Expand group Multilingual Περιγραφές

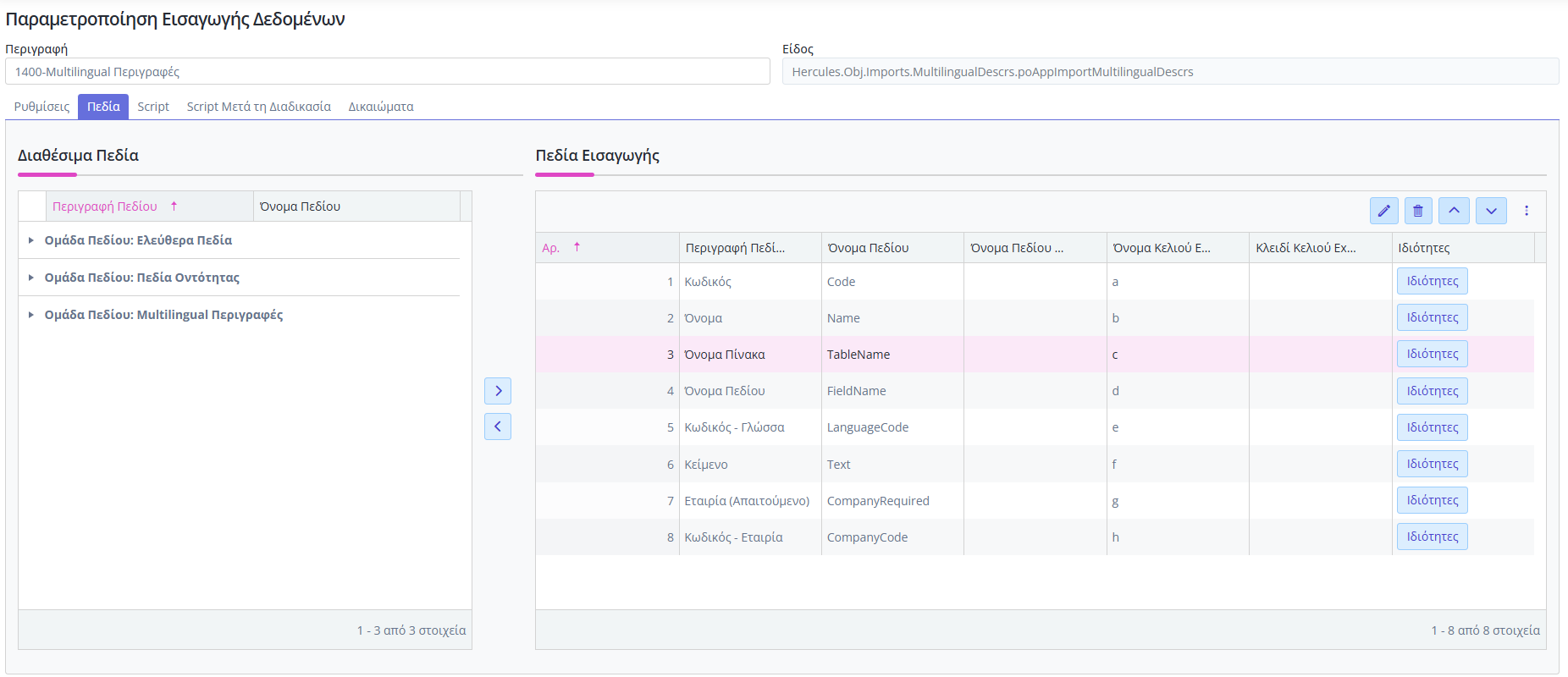coord(31,315)
